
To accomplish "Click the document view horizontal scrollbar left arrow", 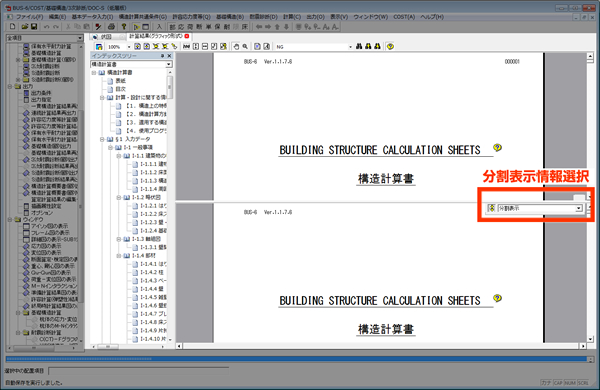I will click(179, 346).
